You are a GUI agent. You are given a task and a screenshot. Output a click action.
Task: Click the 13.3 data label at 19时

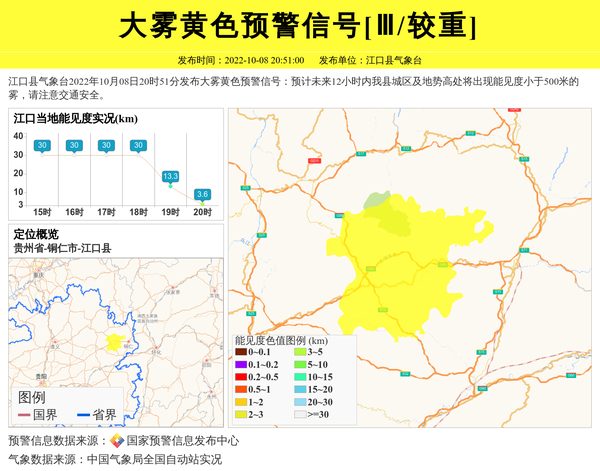(x=170, y=176)
